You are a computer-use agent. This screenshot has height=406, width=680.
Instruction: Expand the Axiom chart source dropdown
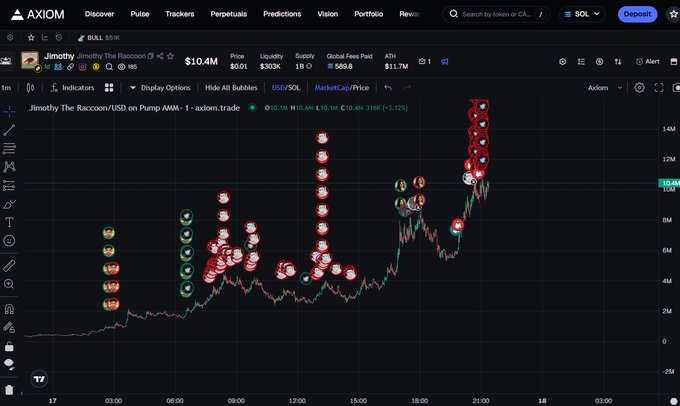tap(605, 88)
